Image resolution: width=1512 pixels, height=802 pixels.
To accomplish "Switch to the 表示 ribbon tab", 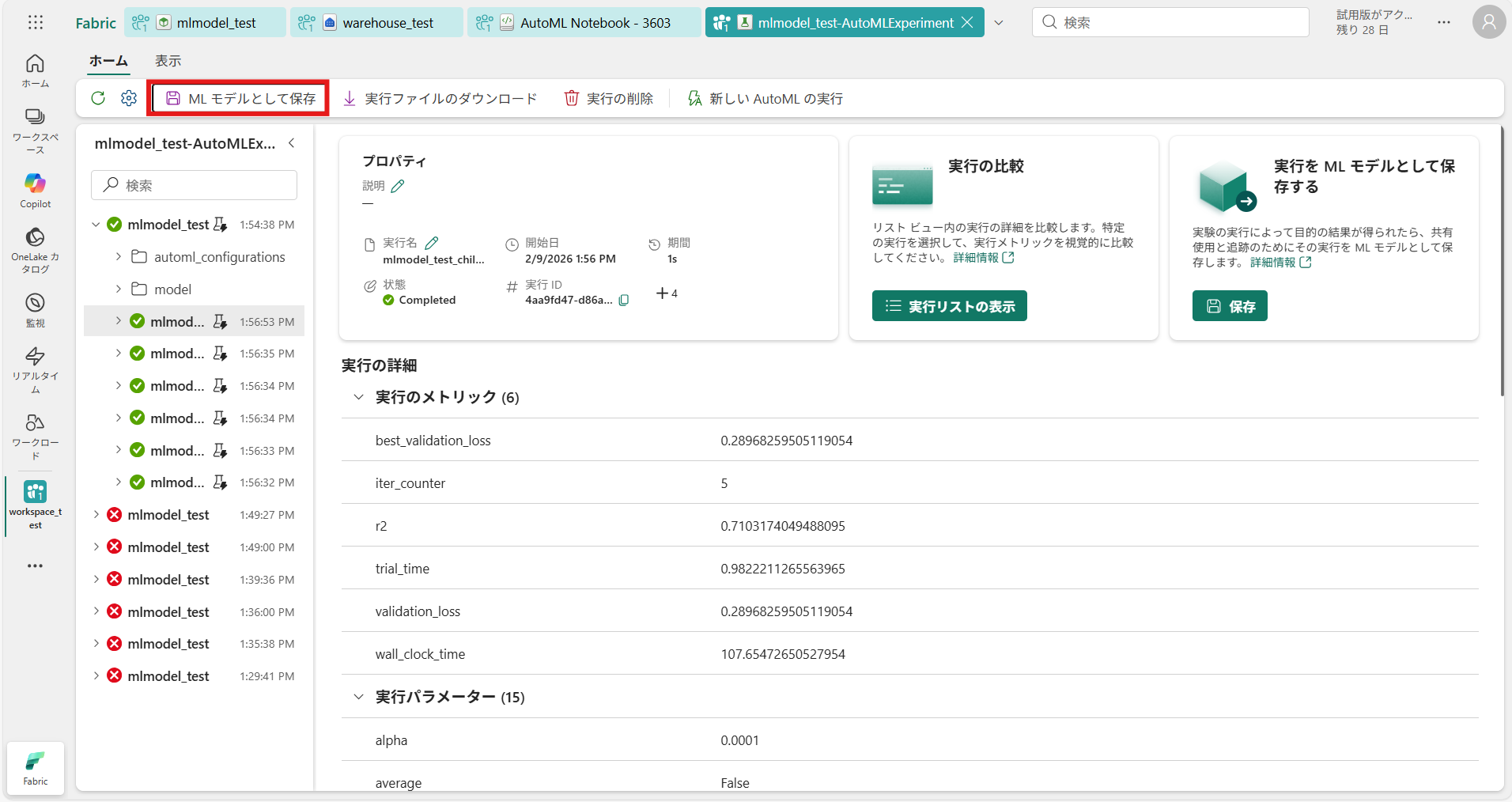I will (168, 61).
